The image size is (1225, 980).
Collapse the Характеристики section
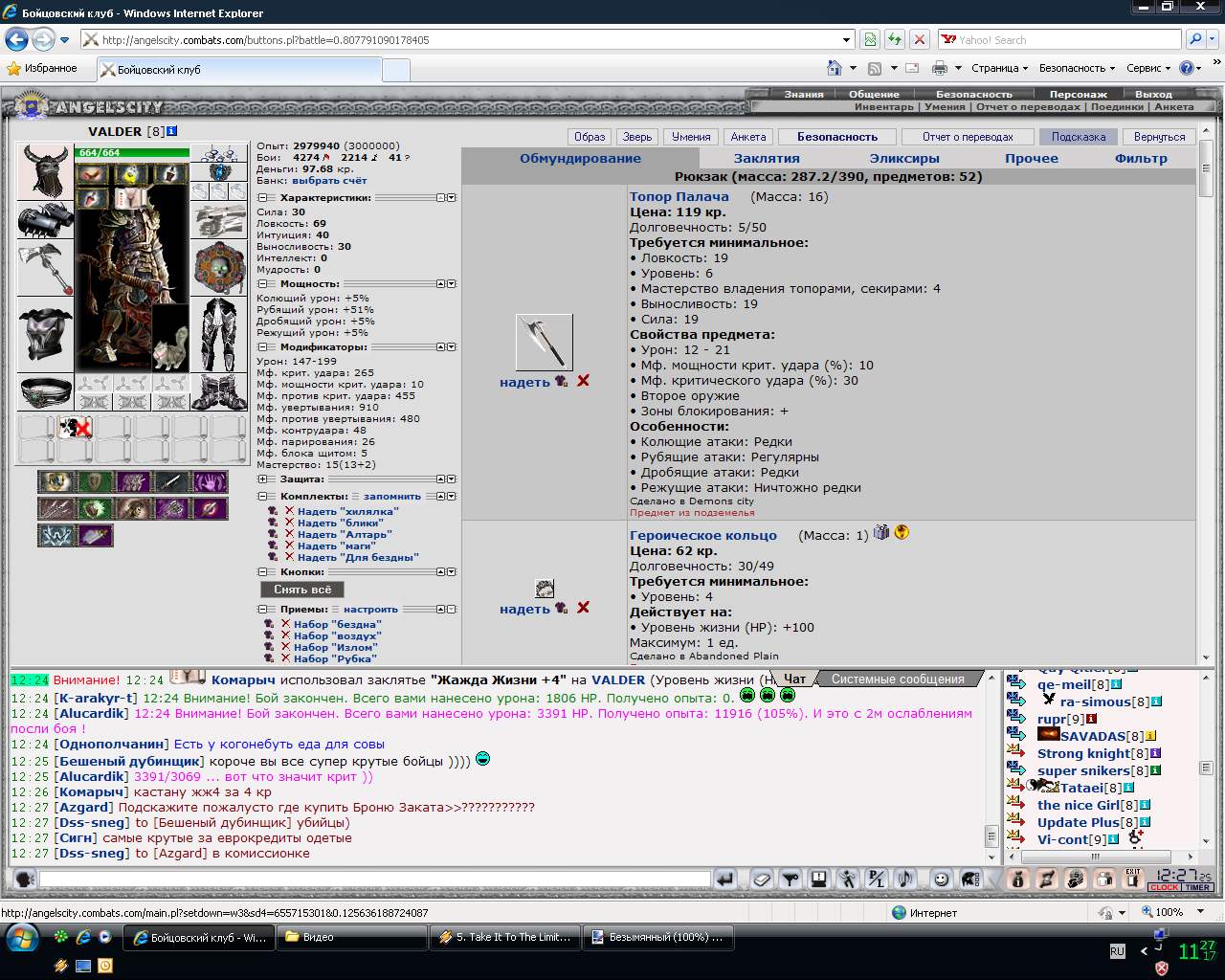coord(262,198)
